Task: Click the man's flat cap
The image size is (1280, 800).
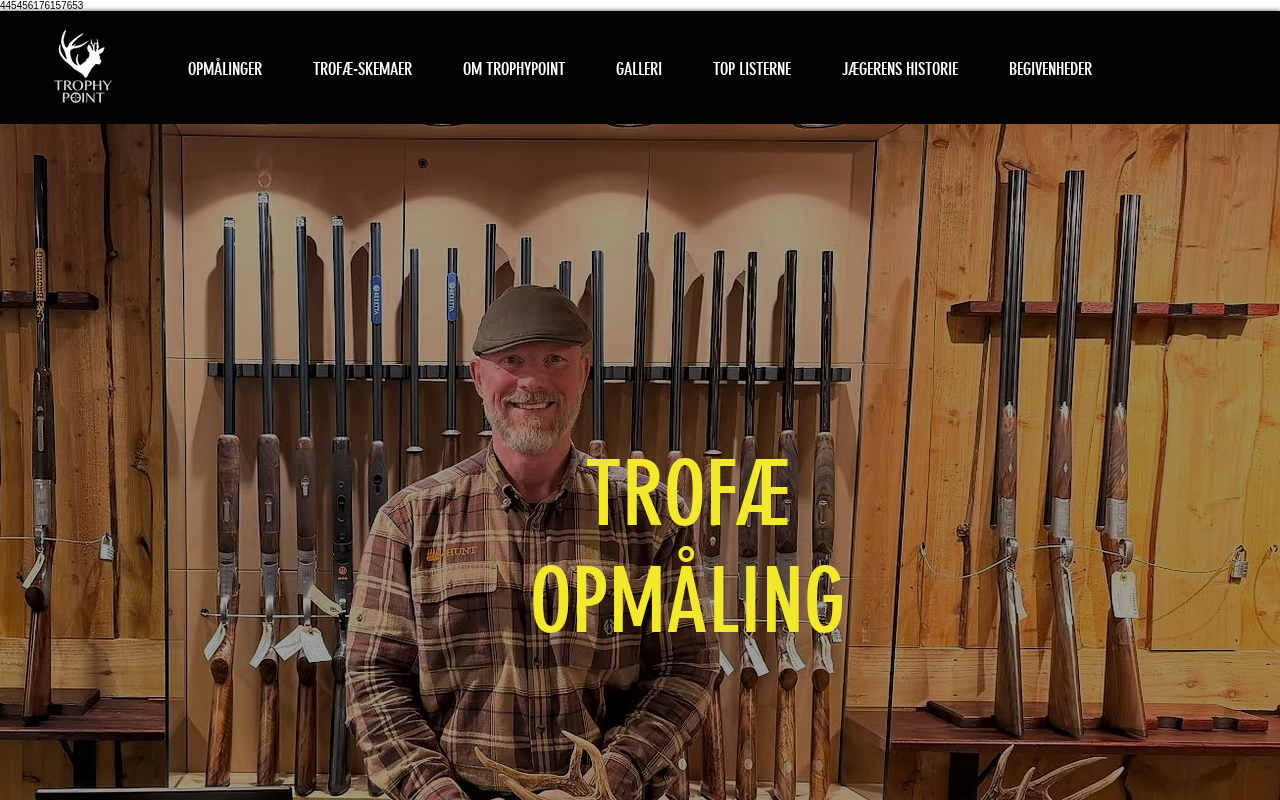Action: pos(532,319)
